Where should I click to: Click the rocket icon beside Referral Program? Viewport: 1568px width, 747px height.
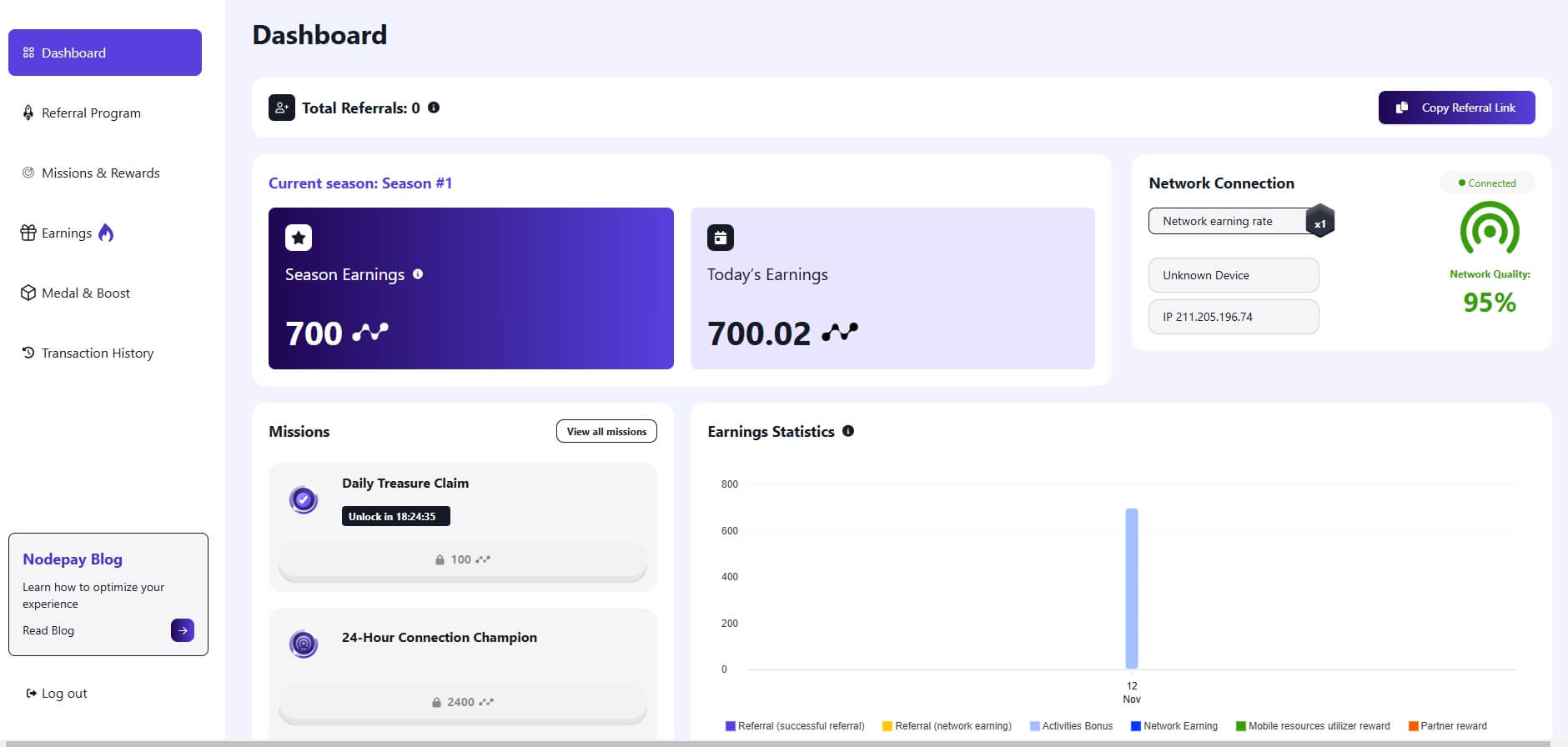pyautogui.click(x=28, y=113)
